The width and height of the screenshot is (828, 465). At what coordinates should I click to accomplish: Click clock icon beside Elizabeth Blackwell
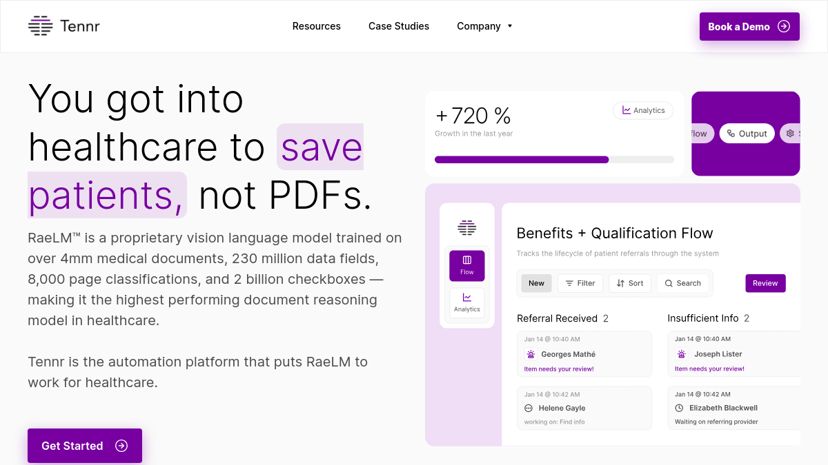pyautogui.click(x=679, y=407)
